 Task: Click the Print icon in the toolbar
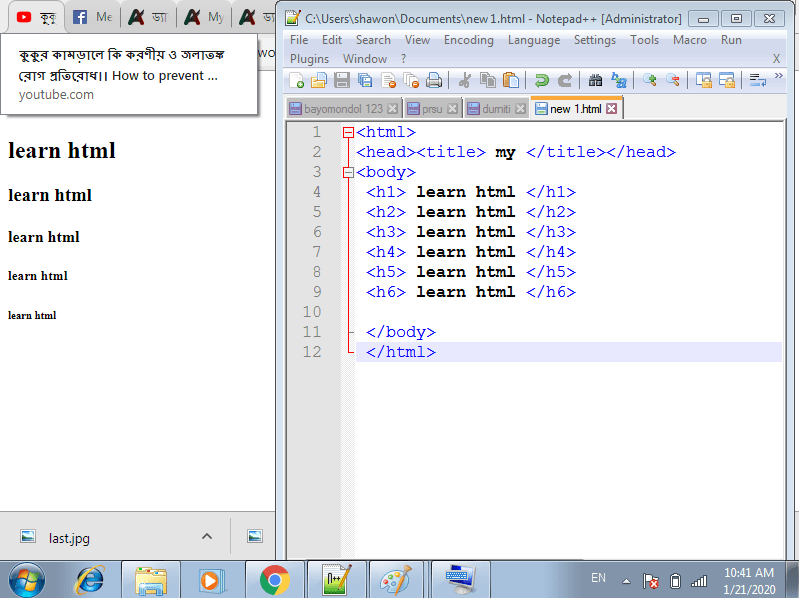[x=434, y=81]
